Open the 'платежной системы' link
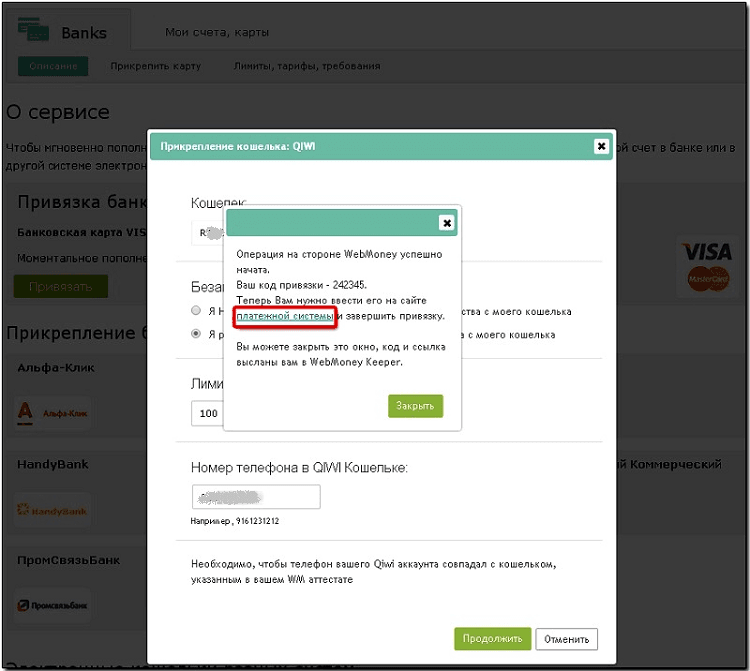The width and height of the screenshot is (750, 671). [285, 316]
